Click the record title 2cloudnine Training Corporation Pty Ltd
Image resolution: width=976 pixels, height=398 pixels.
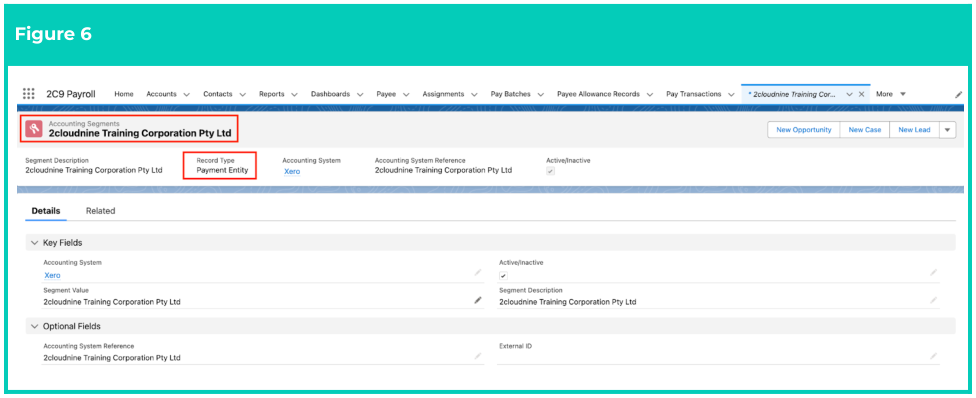tap(140, 133)
